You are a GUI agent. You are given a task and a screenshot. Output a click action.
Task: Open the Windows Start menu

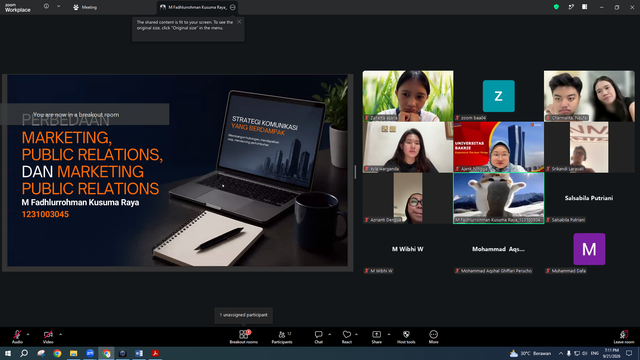pos(7,353)
